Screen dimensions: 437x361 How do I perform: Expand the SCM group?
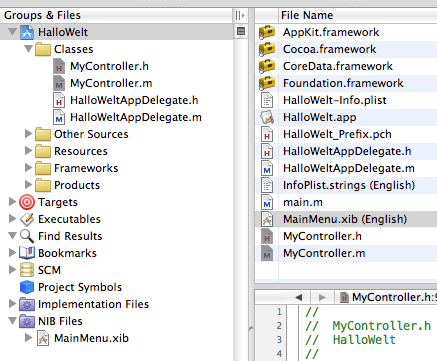coord(12,270)
